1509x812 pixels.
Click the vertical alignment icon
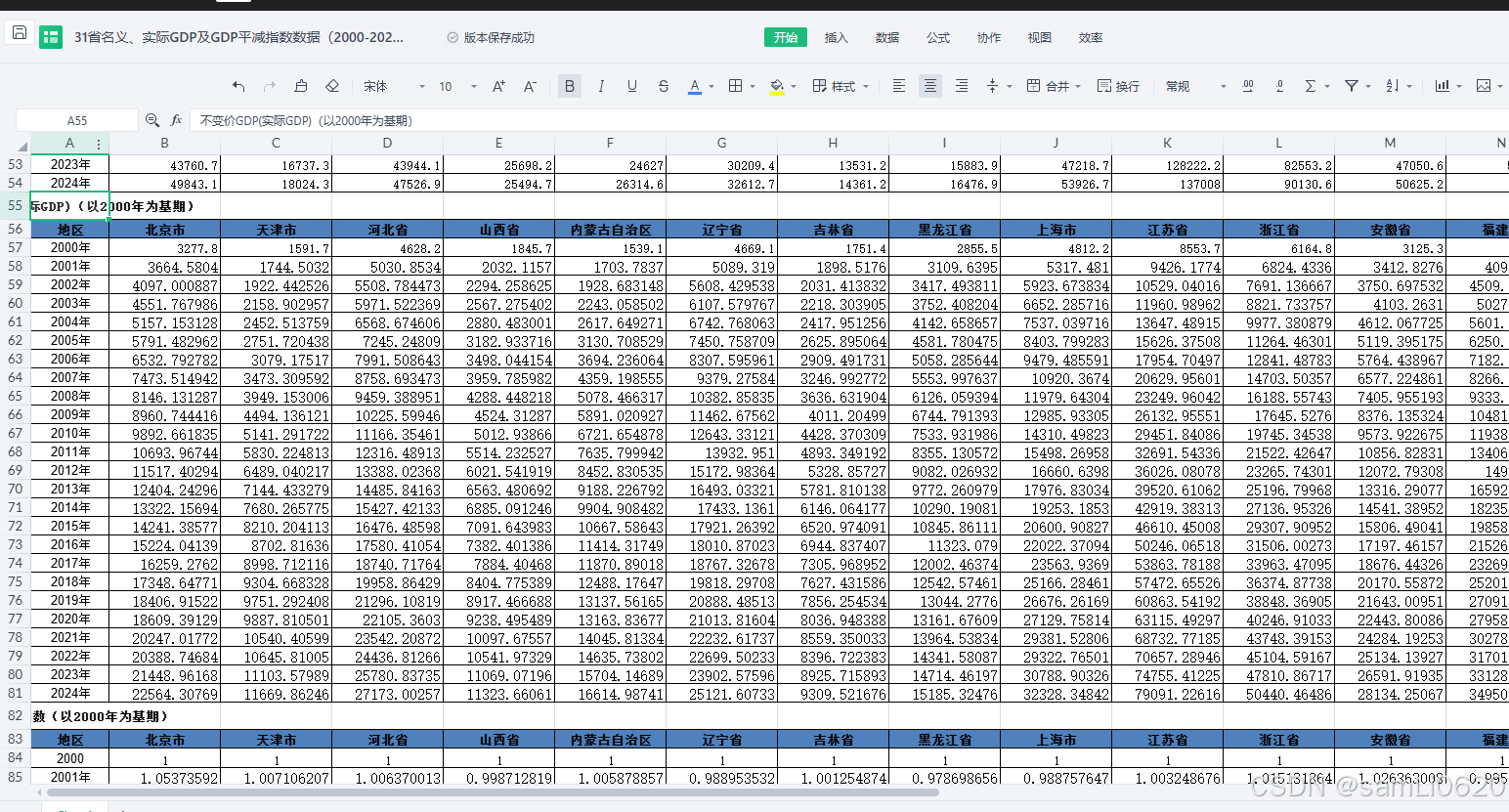[x=993, y=86]
